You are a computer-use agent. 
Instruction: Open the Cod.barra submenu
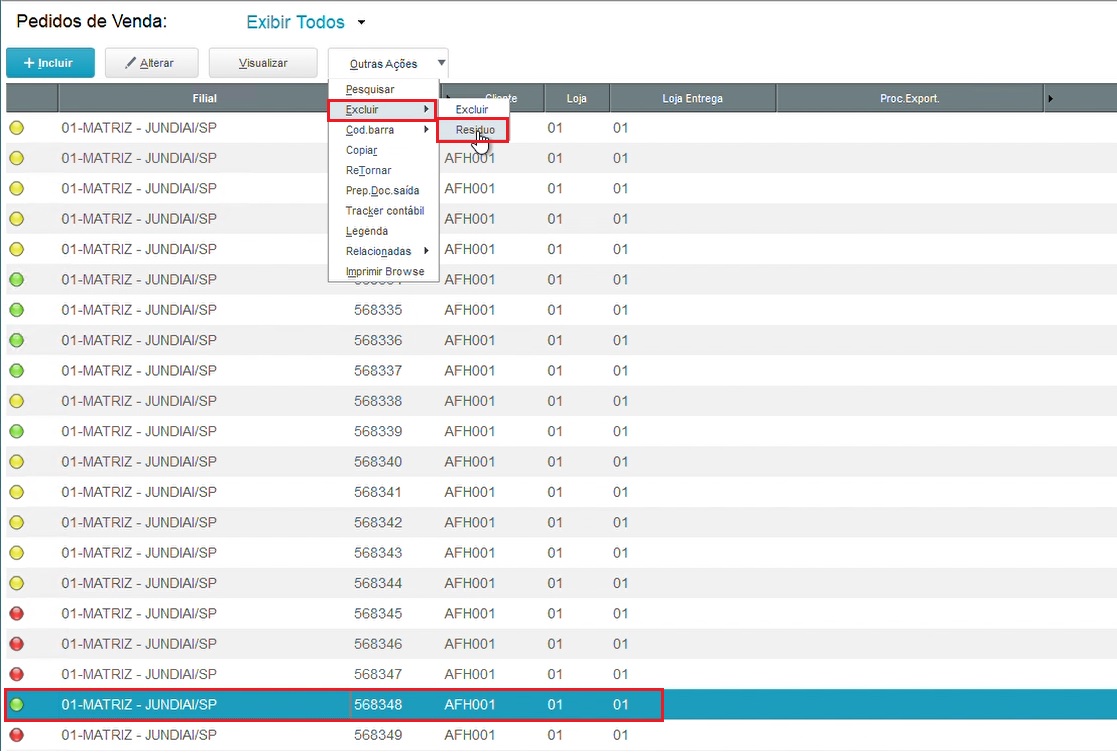pyautogui.click(x=383, y=130)
